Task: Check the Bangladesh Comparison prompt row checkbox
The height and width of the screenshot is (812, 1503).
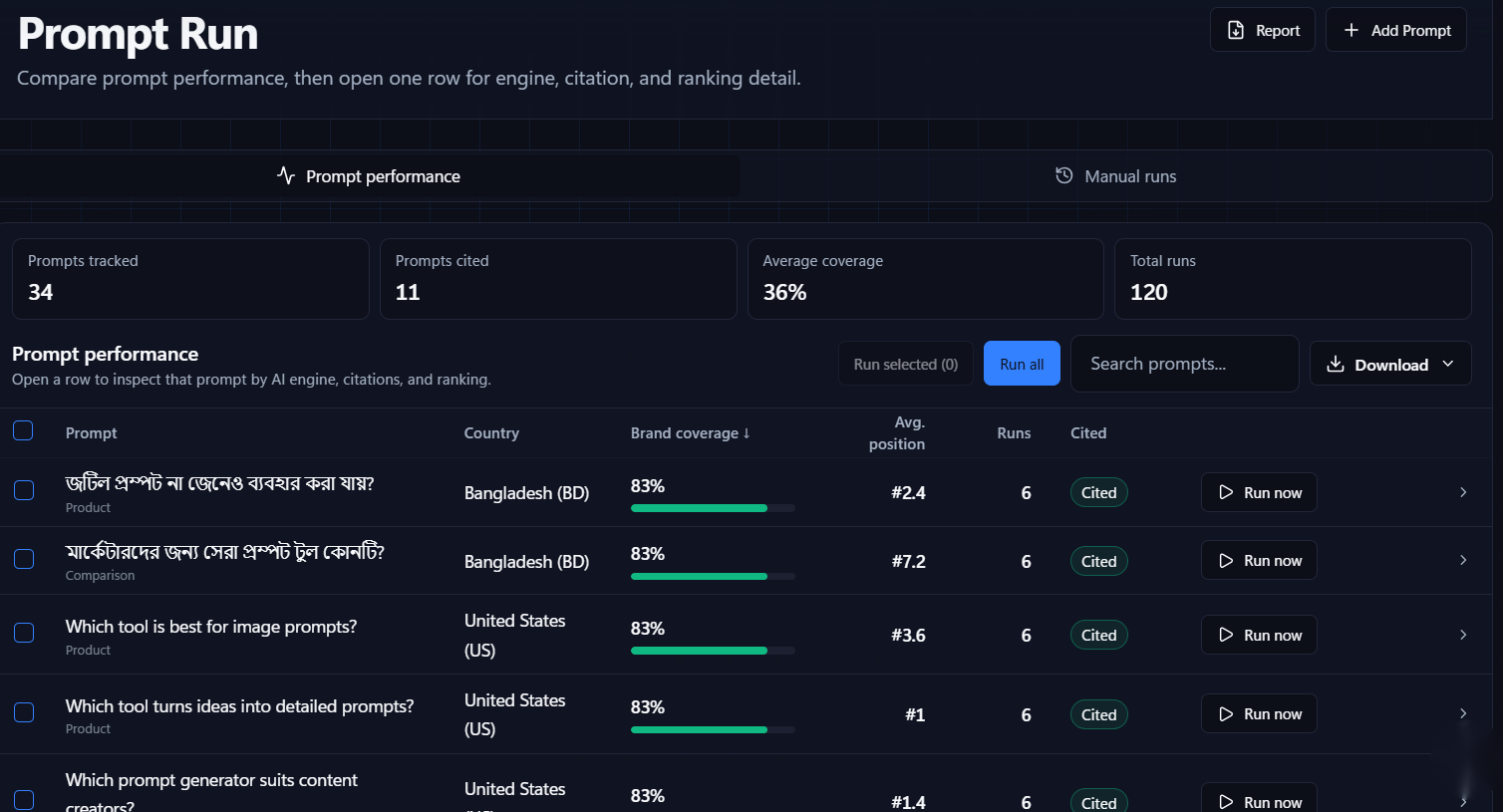Action: point(24,559)
